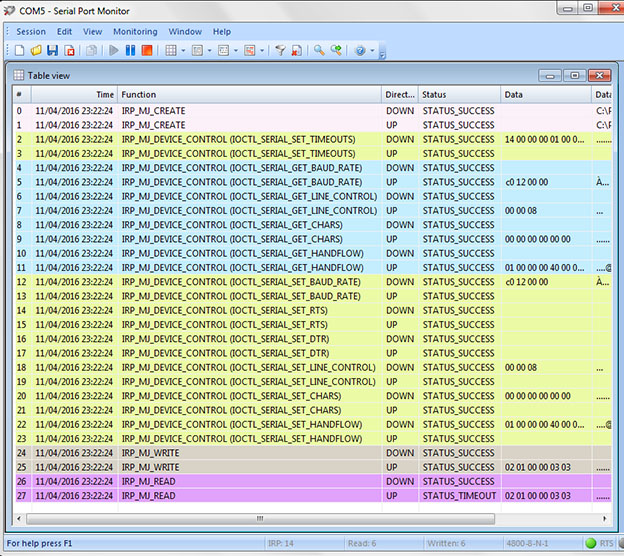Open the Session menu
Viewport: 624px width, 556px height.
click(x=31, y=31)
